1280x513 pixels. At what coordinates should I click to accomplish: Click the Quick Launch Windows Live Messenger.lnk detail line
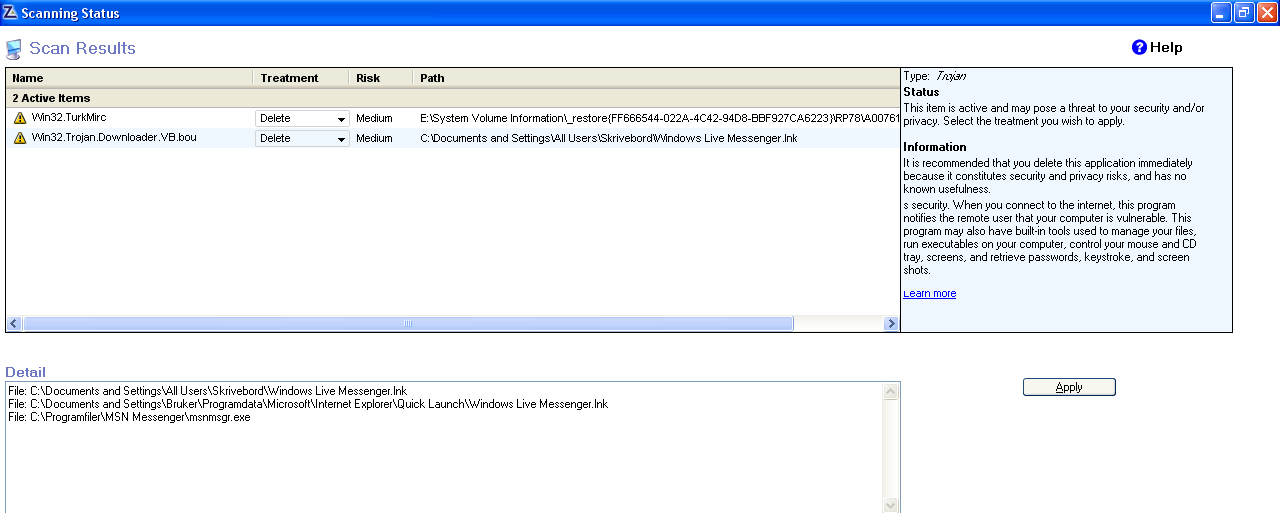pos(307,404)
